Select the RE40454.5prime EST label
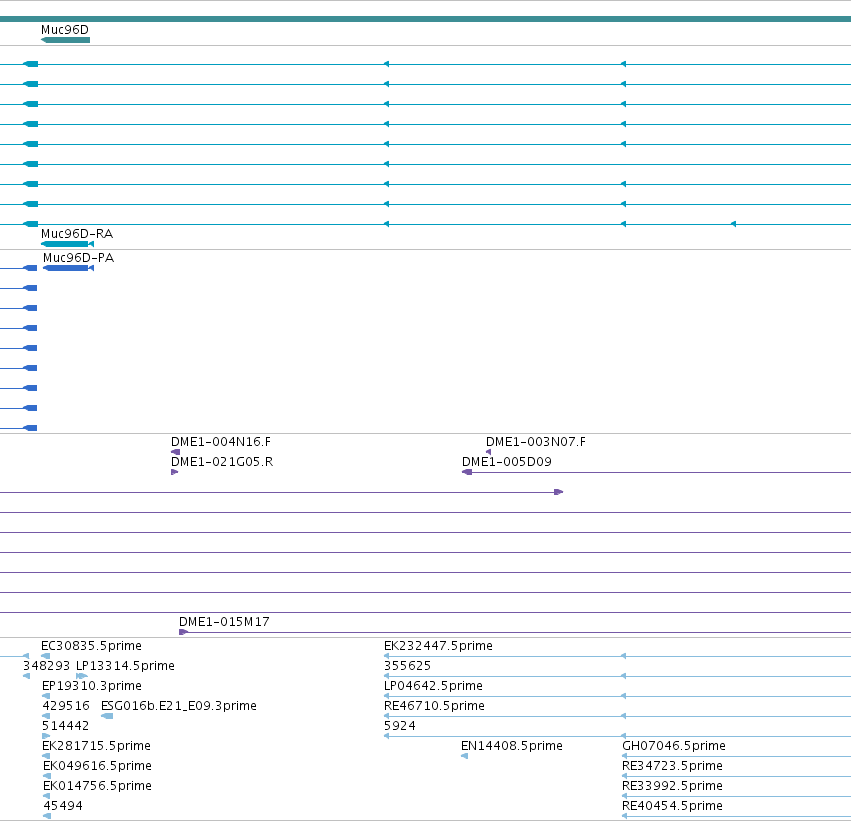 [672, 806]
